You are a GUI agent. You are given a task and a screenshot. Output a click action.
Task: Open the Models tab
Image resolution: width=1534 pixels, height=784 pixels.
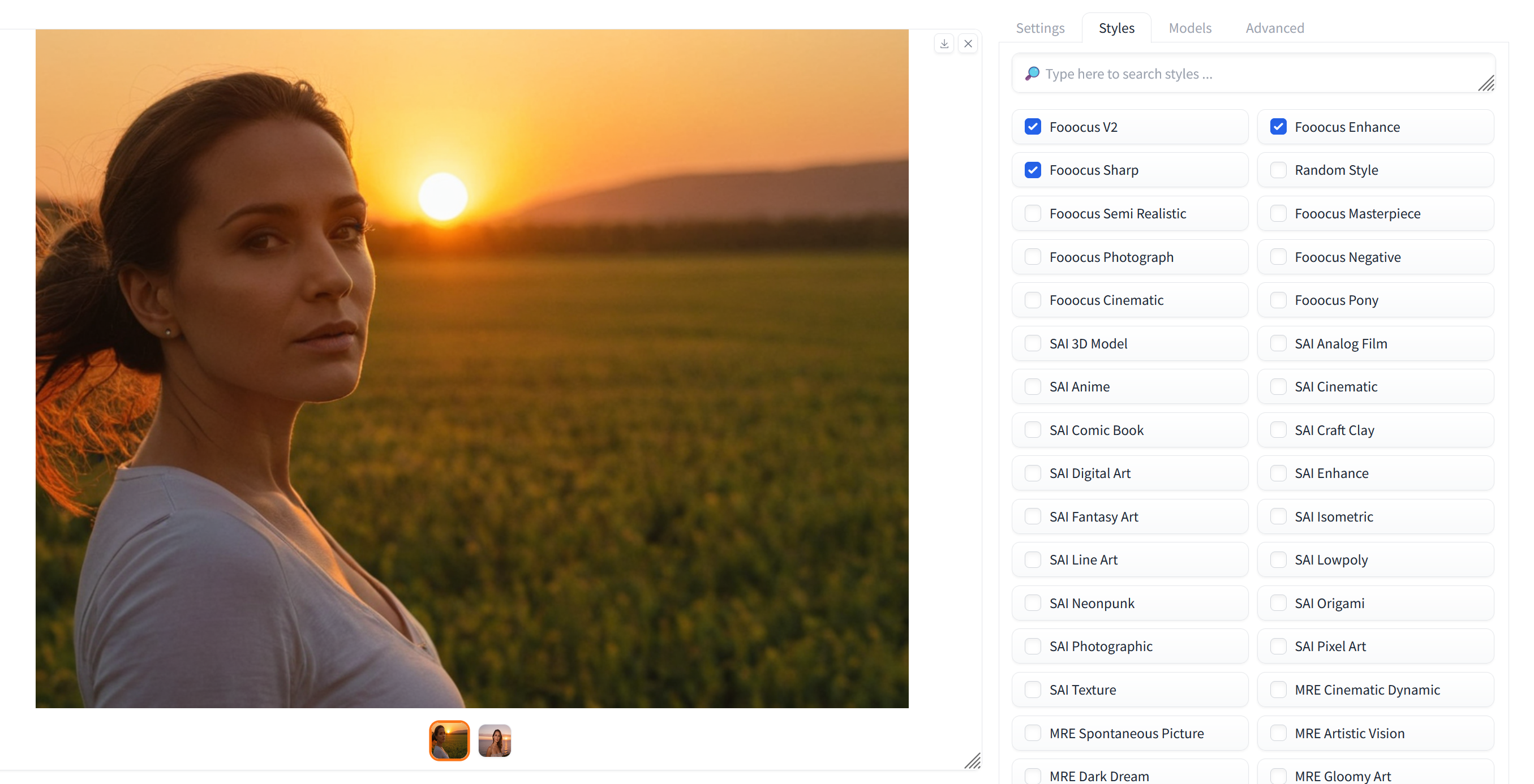[x=1190, y=28]
